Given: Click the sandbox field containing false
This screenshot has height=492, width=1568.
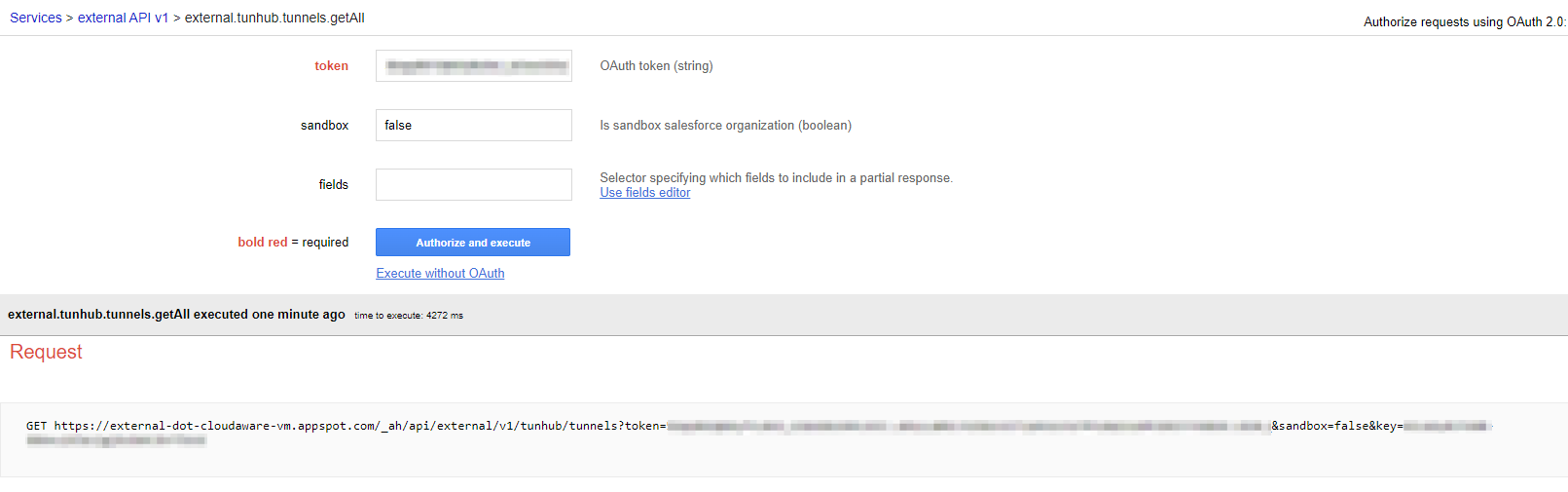Looking at the screenshot, I should click(x=473, y=126).
